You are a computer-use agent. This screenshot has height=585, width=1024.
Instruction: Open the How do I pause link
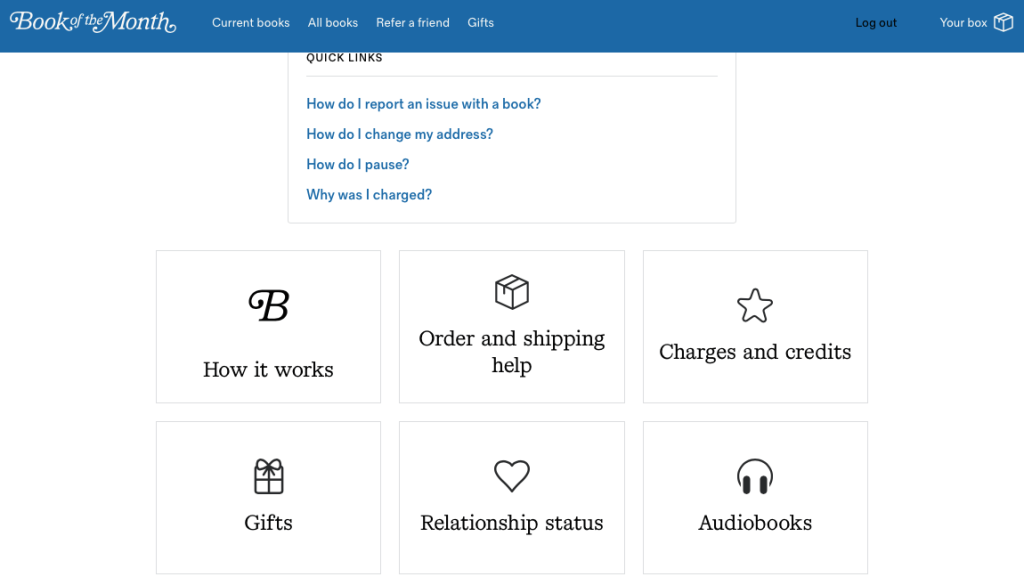(357, 164)
